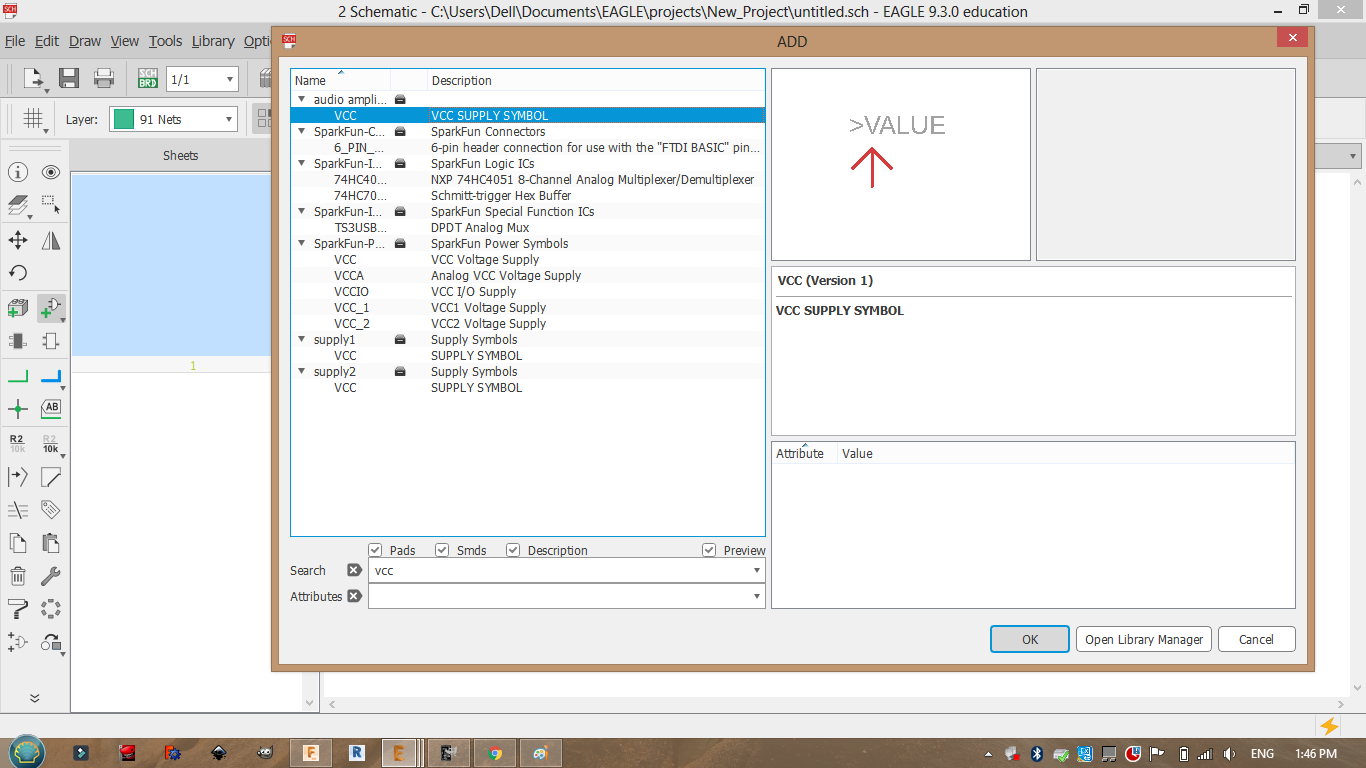Select the Name tool
Image resolution: width=1366 pixels, height=768 pixels.
point(18,443)
